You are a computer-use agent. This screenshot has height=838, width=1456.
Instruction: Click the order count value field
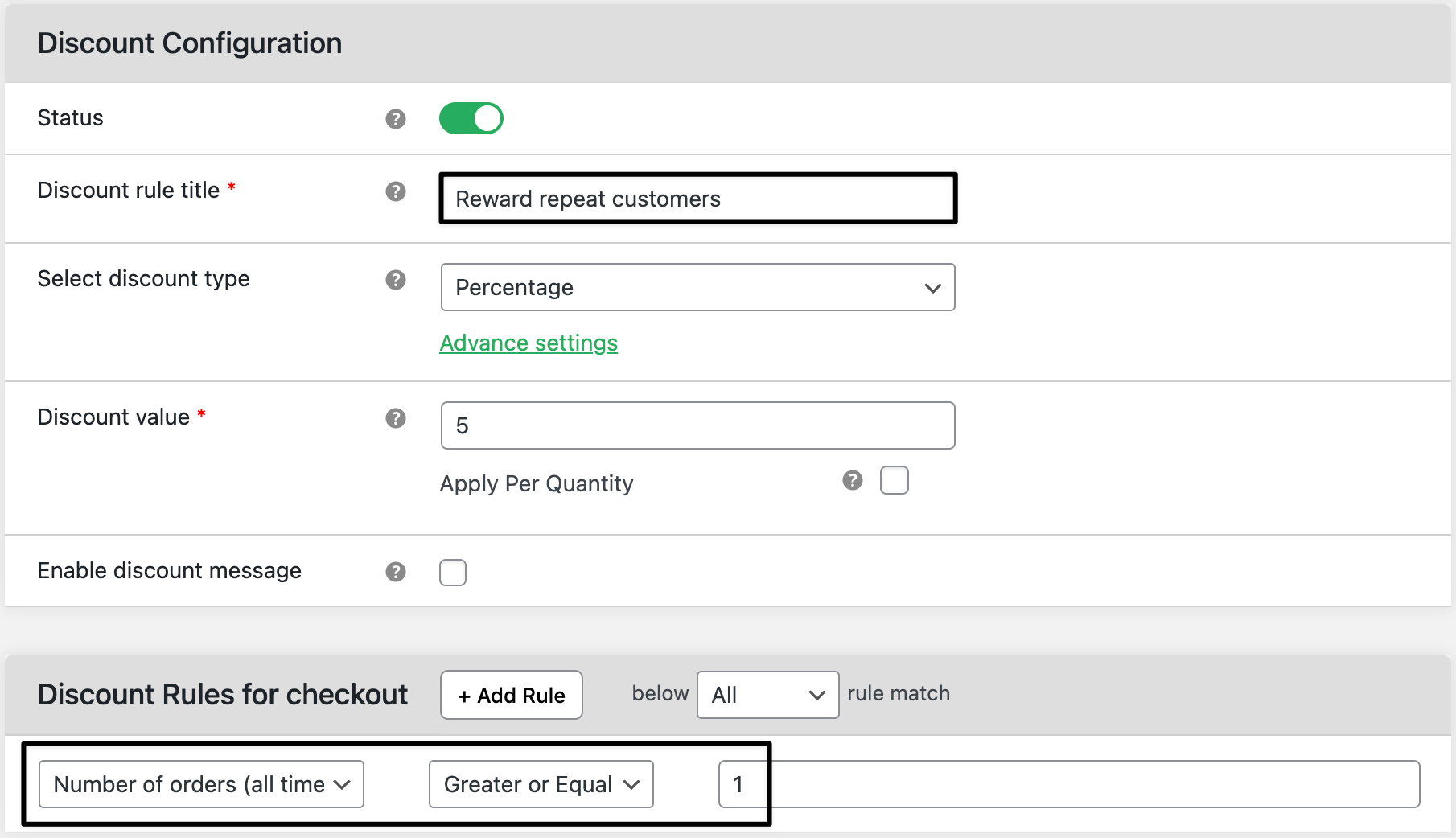tap(1068, 784)
